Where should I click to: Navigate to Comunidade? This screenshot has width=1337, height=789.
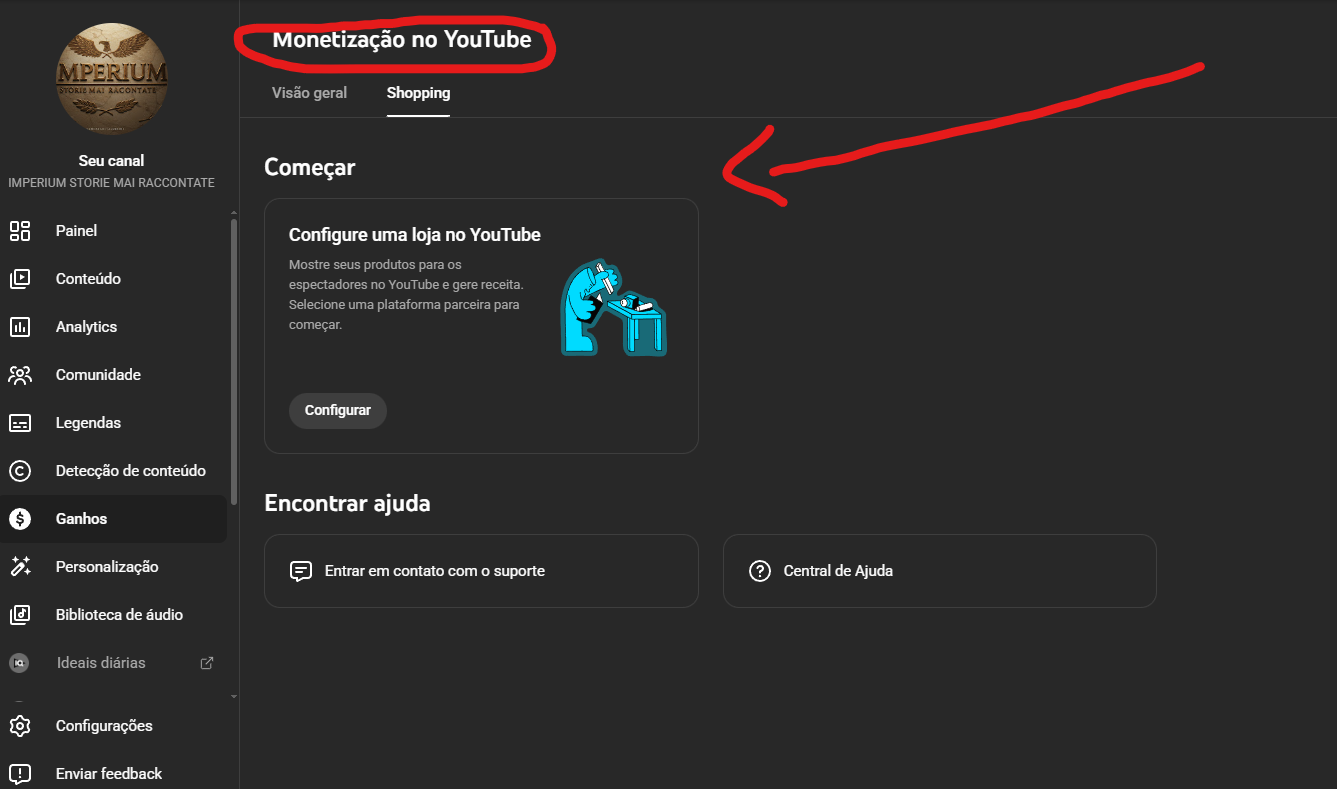point(114,375)
